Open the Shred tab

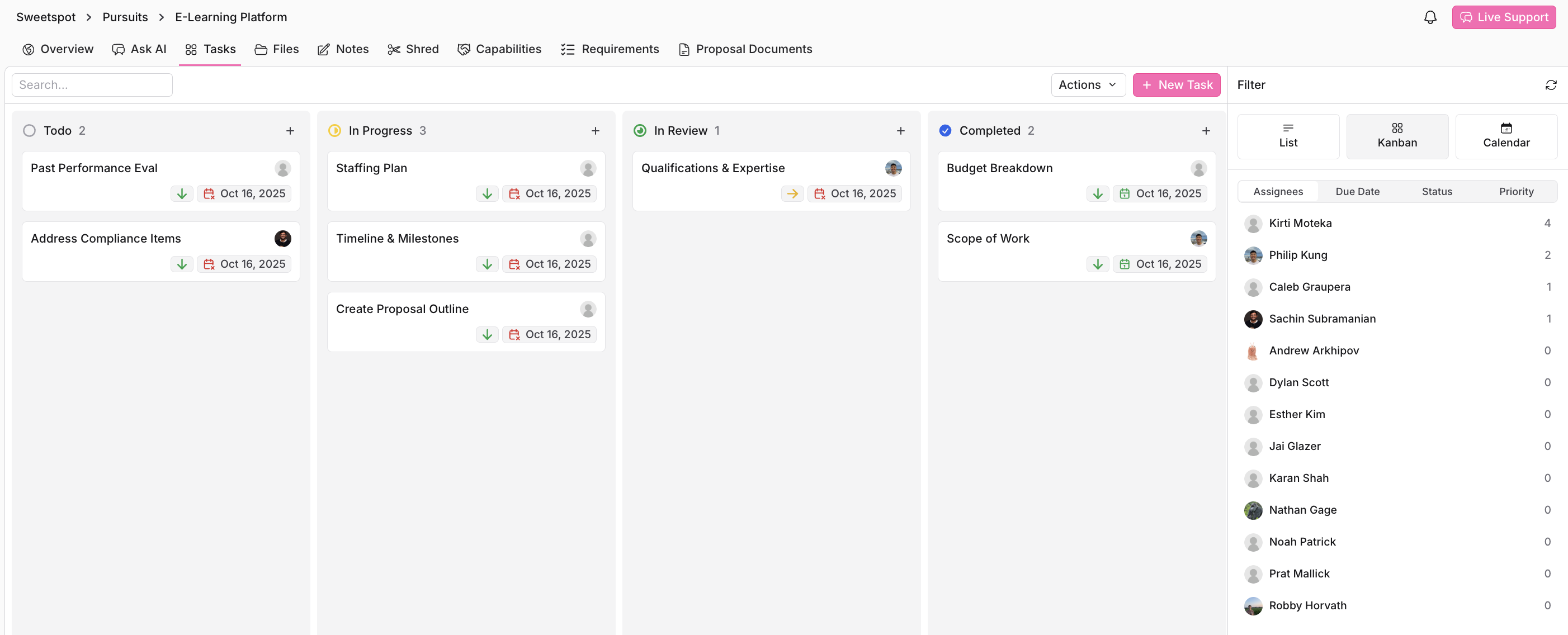(413, 49)
